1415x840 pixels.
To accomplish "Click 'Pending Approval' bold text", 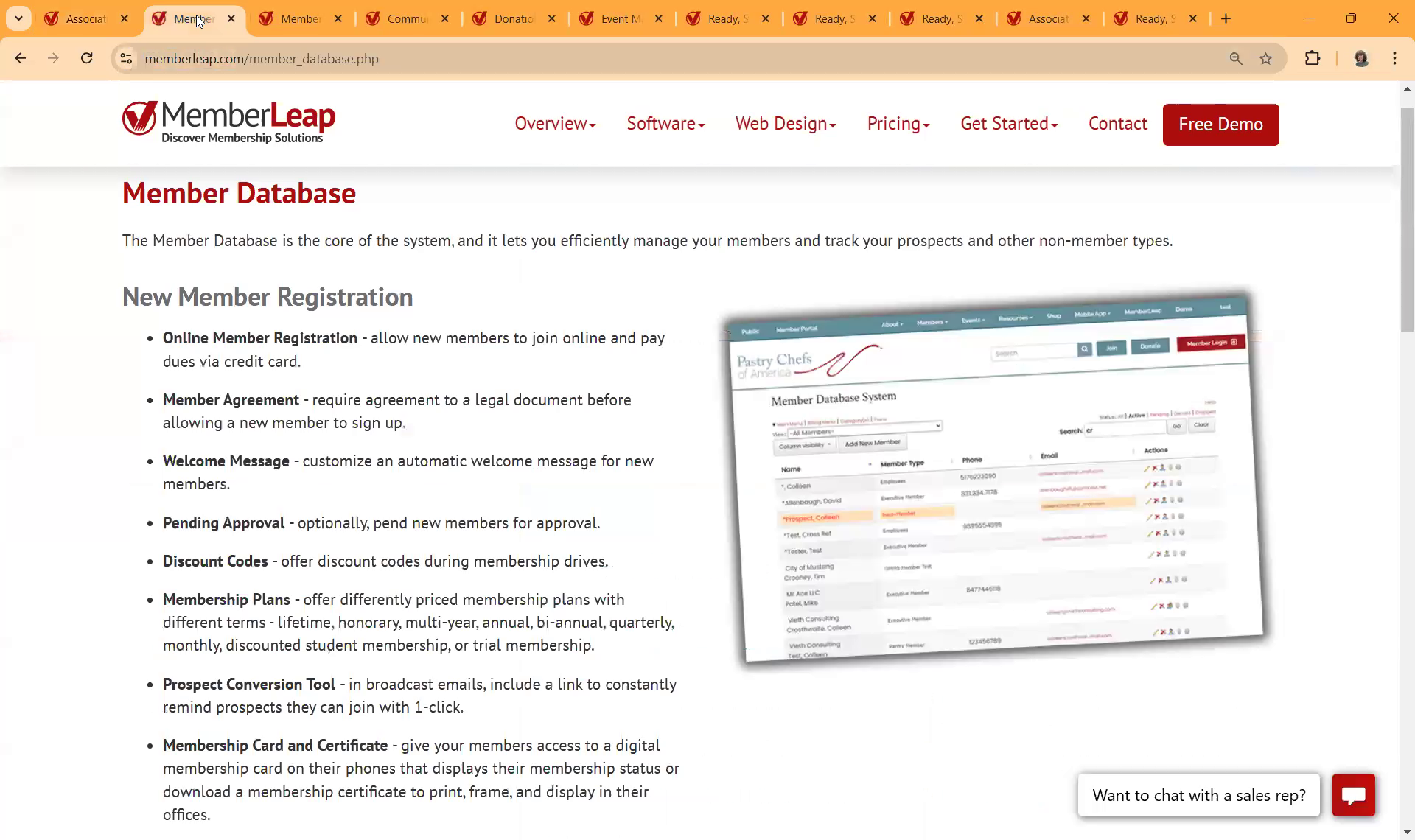I will pos(223,523).
